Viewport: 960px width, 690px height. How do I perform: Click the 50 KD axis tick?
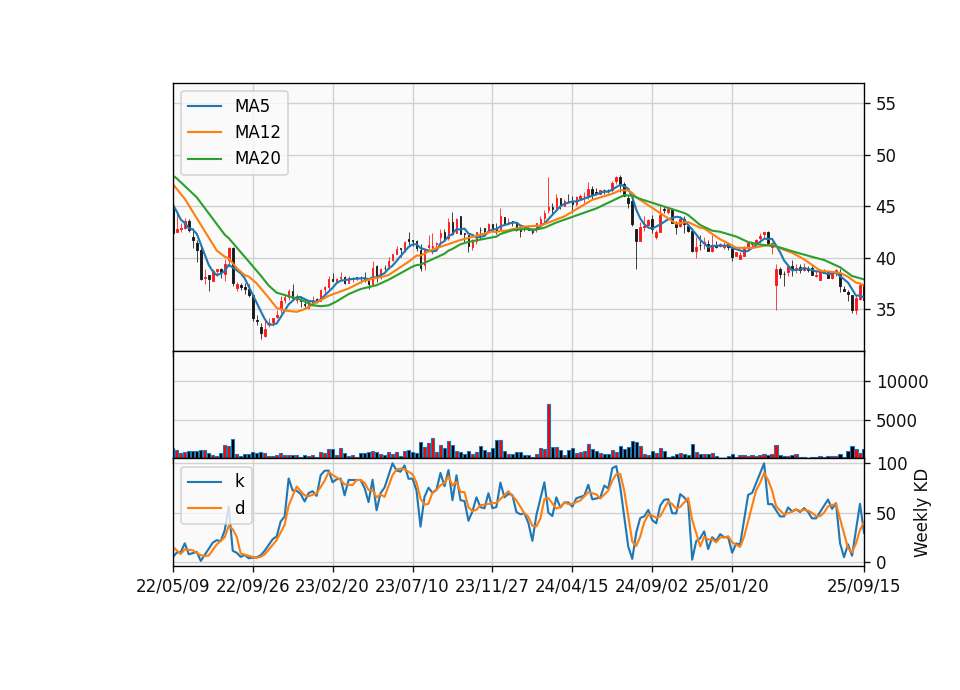[885, 514]
